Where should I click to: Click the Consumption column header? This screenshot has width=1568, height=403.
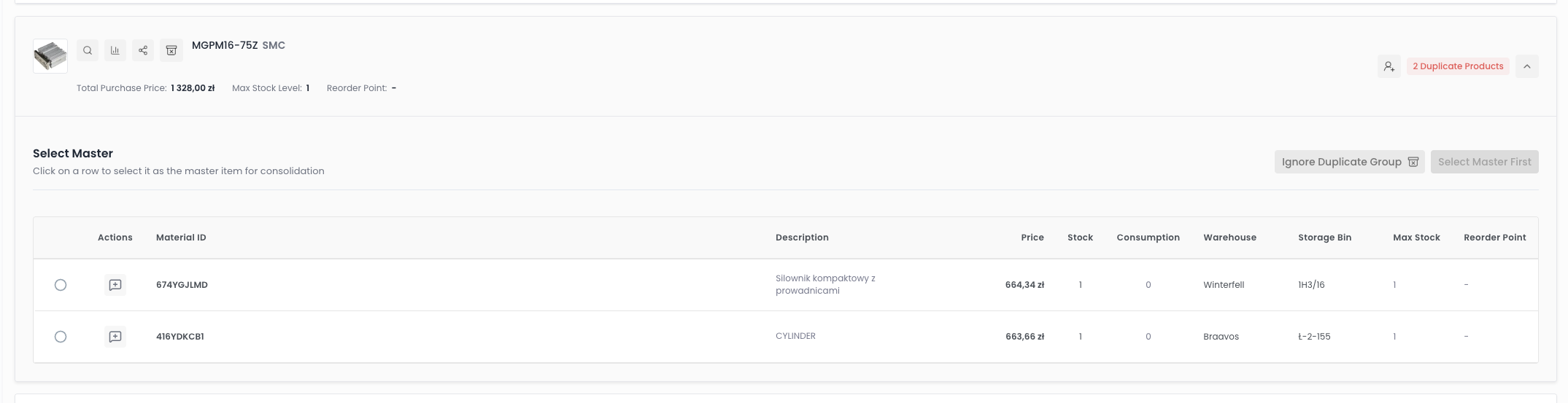(x=1148, y=238)
